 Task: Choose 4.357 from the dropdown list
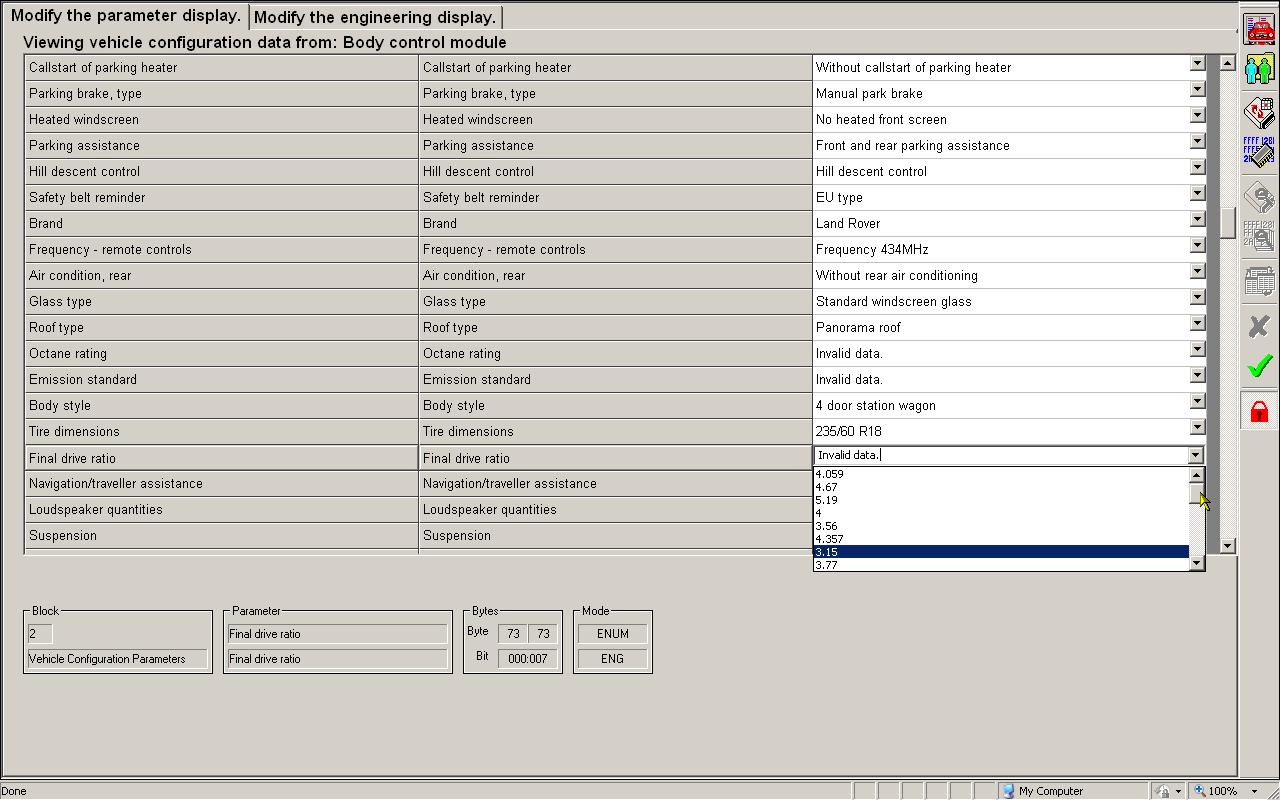(x=1001, y=539)
